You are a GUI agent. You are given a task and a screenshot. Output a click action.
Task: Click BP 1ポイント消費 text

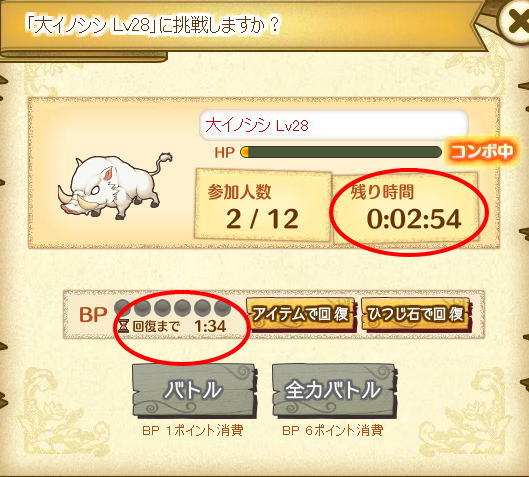[x=193, y=431]
